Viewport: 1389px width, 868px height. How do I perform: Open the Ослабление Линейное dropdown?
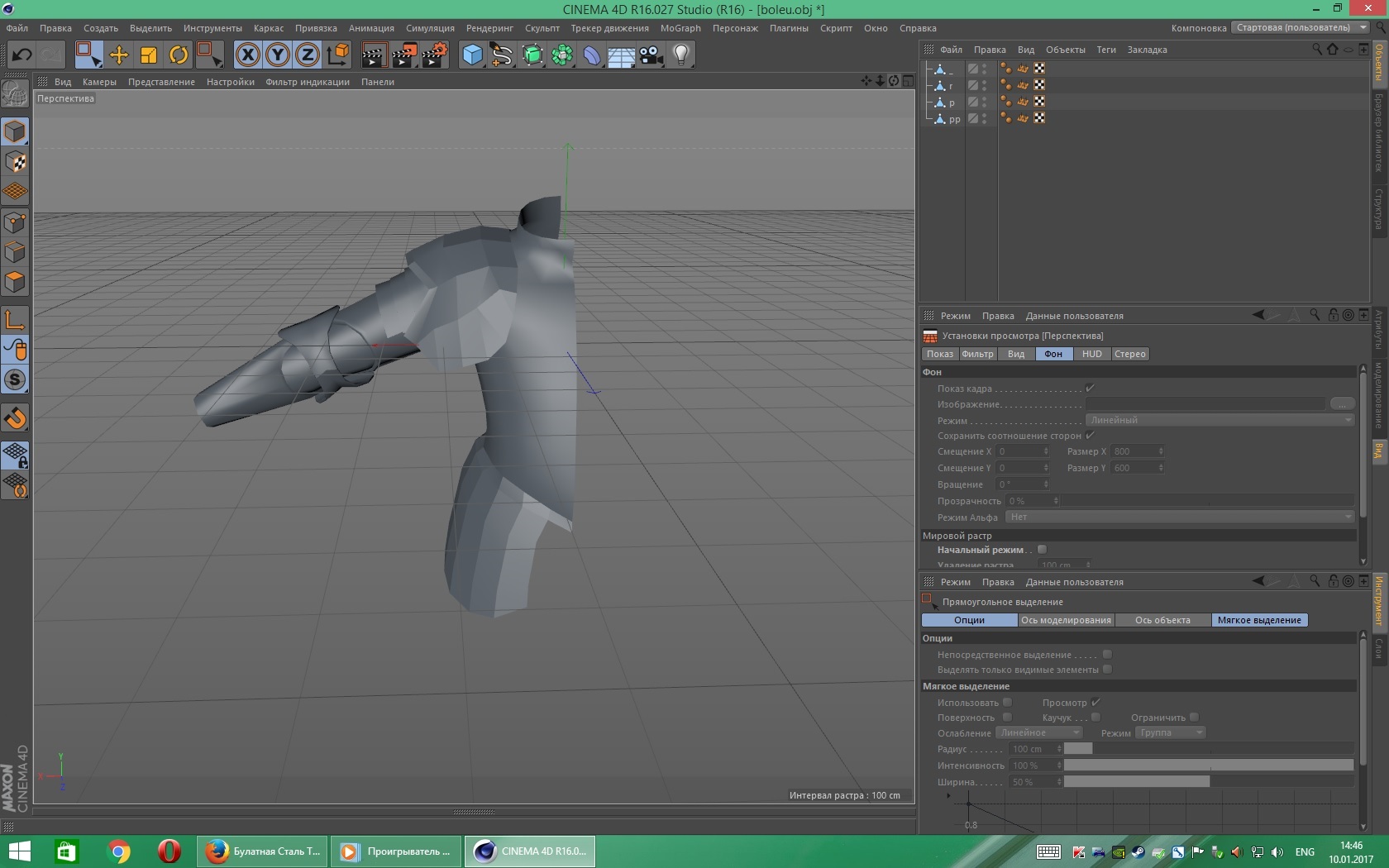(x=1039, y=732)
